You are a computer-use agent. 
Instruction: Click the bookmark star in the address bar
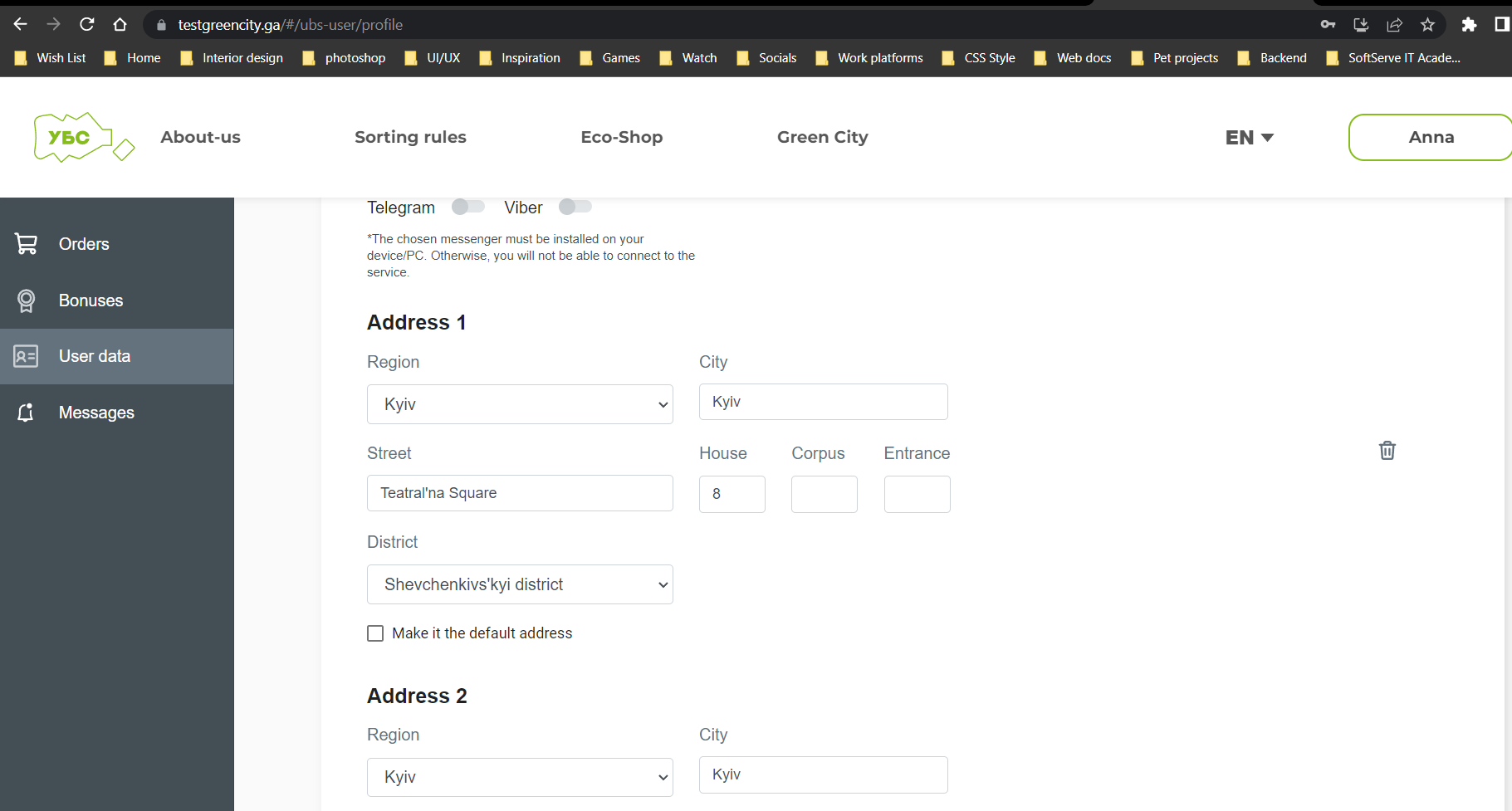[1428, 25]
